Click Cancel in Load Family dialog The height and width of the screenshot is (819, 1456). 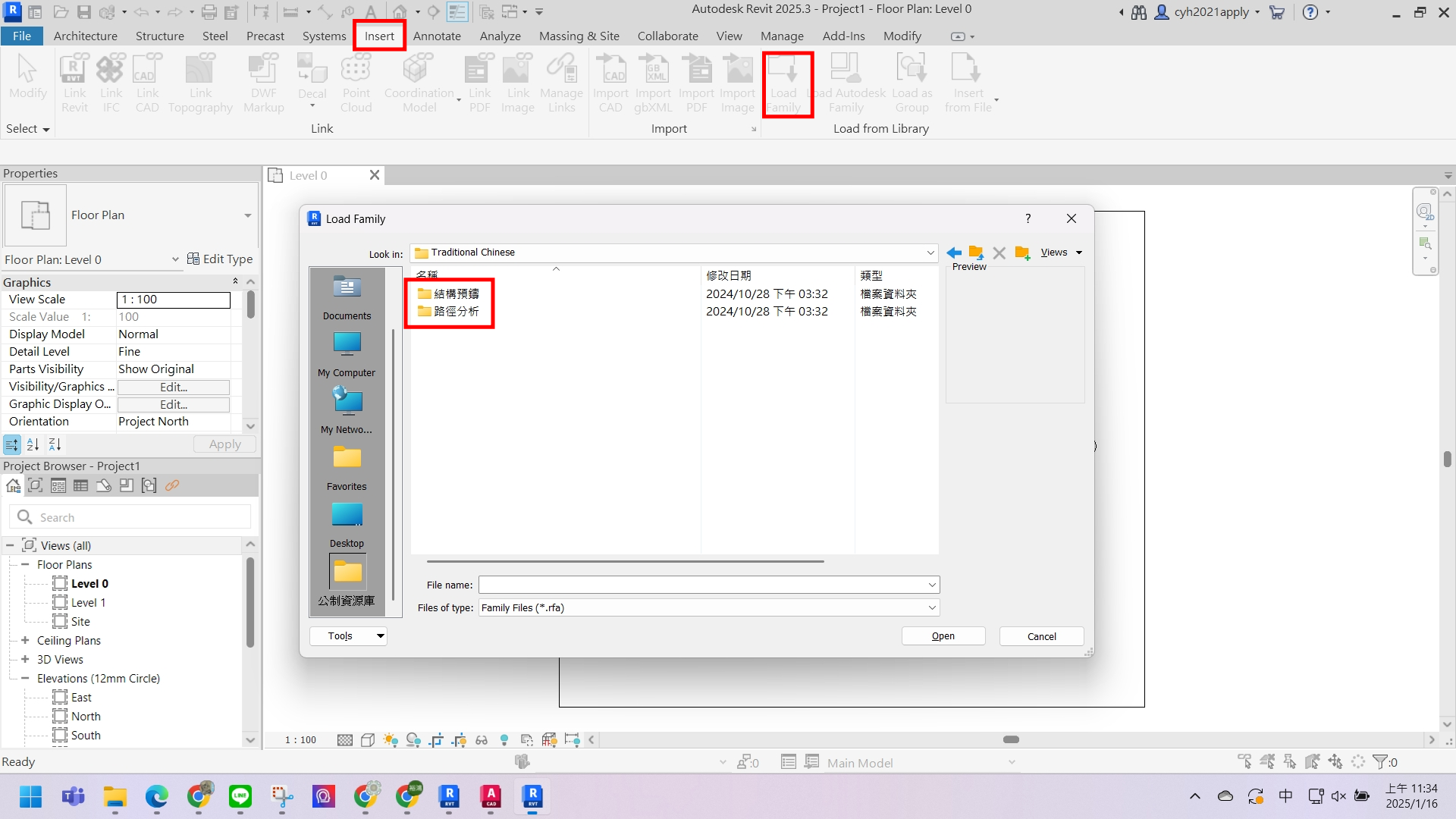click(1041, 636)
